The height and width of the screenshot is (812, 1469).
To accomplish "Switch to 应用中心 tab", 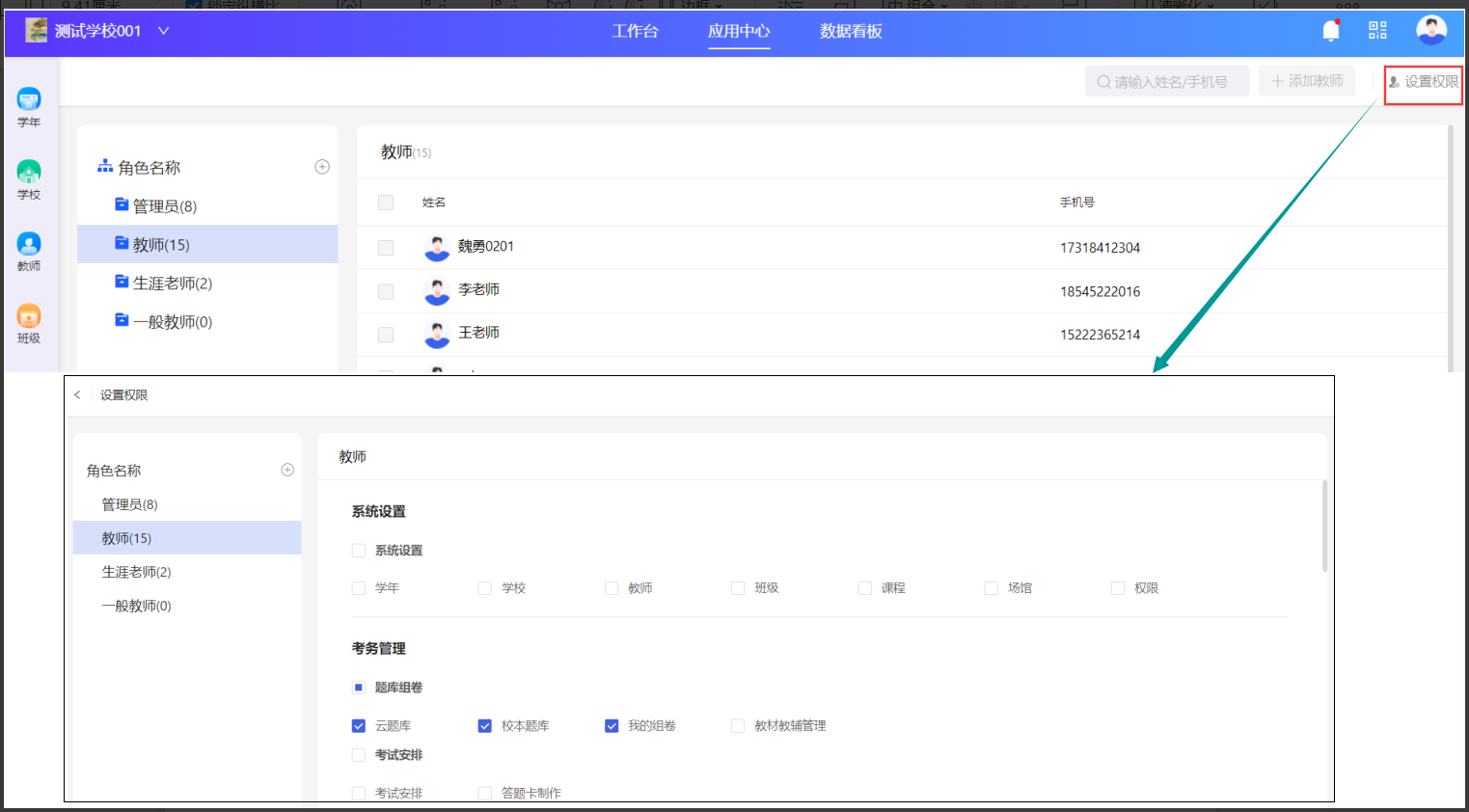I will pos(739,31).
